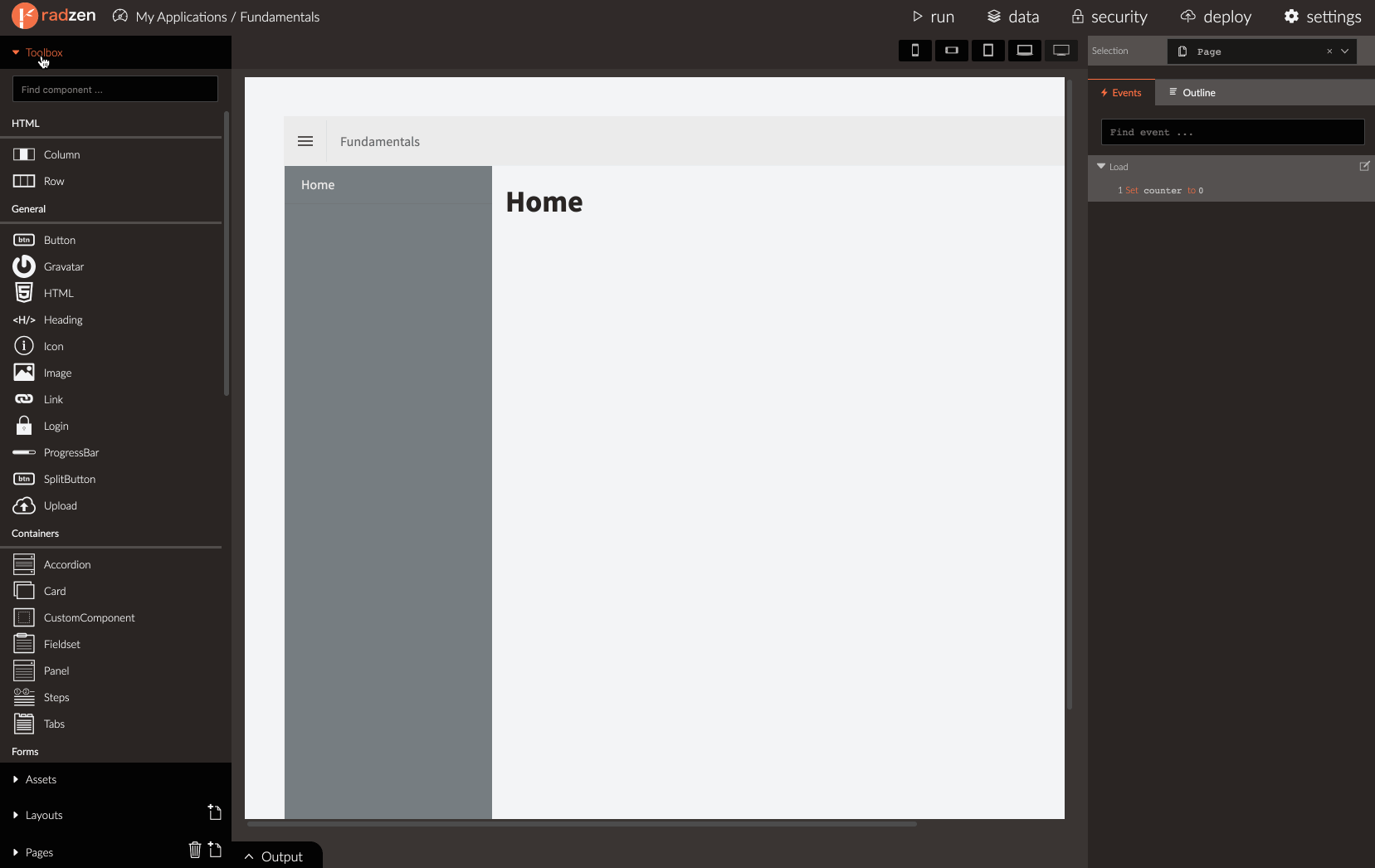Collapse the Toolbox section
The height and width of the screenshot is (868, 1375).
point(16,52)
